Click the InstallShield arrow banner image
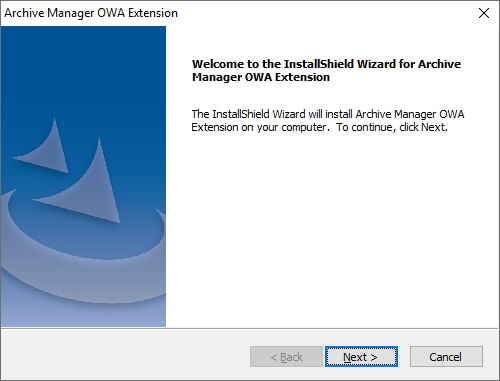This screenshot has height=381, width=500. (x=83, y=176)
